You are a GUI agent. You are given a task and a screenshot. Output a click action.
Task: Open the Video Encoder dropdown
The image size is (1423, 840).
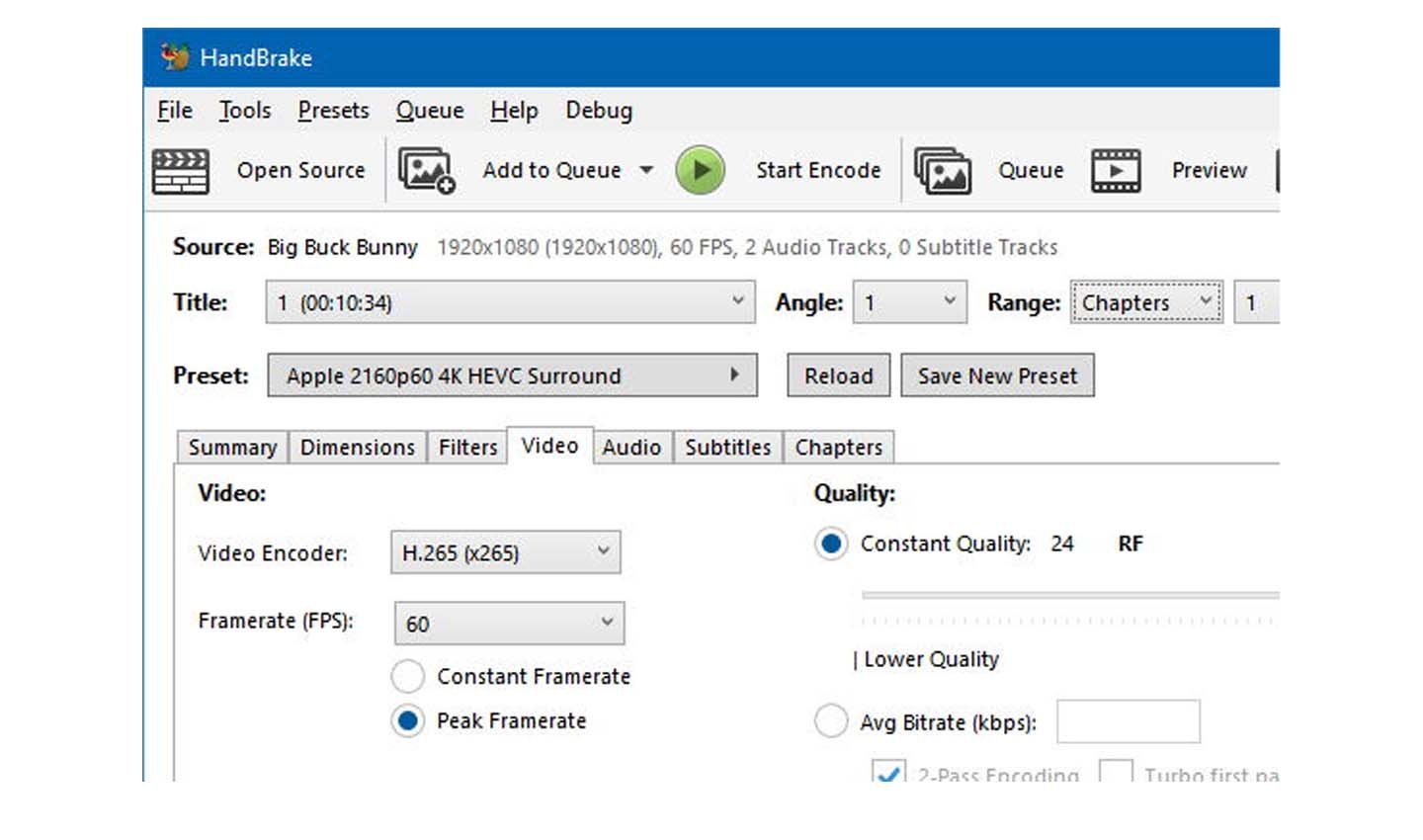(506, 552)
